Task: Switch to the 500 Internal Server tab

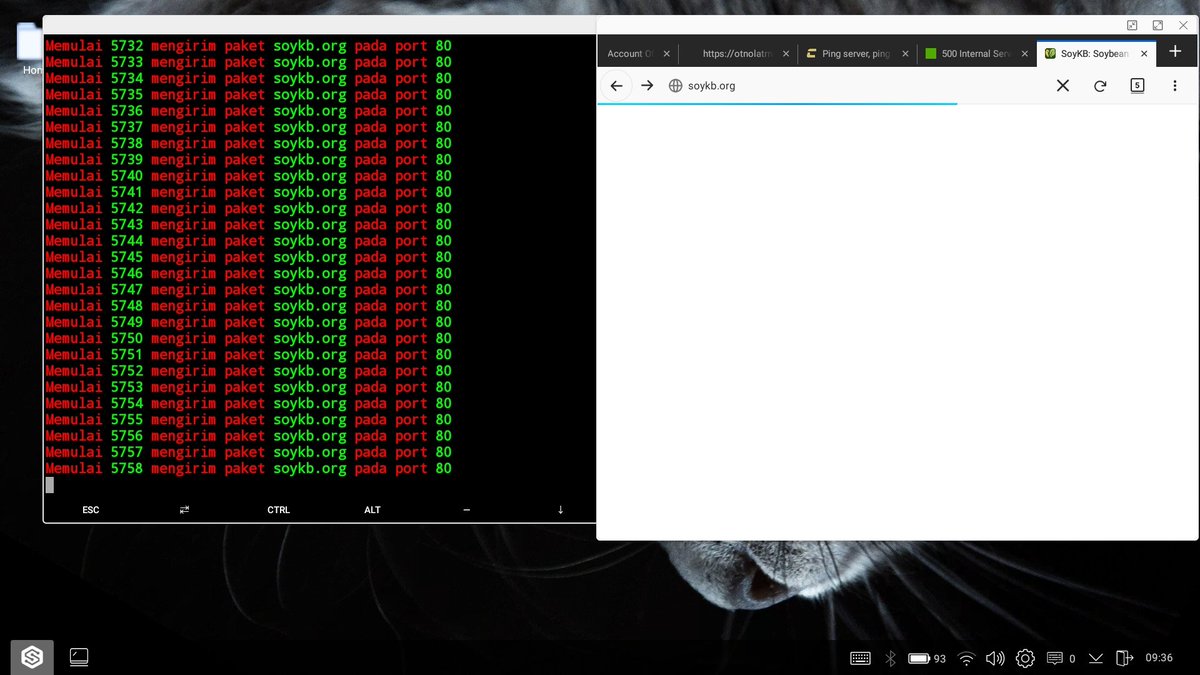Action: (975, 54)
